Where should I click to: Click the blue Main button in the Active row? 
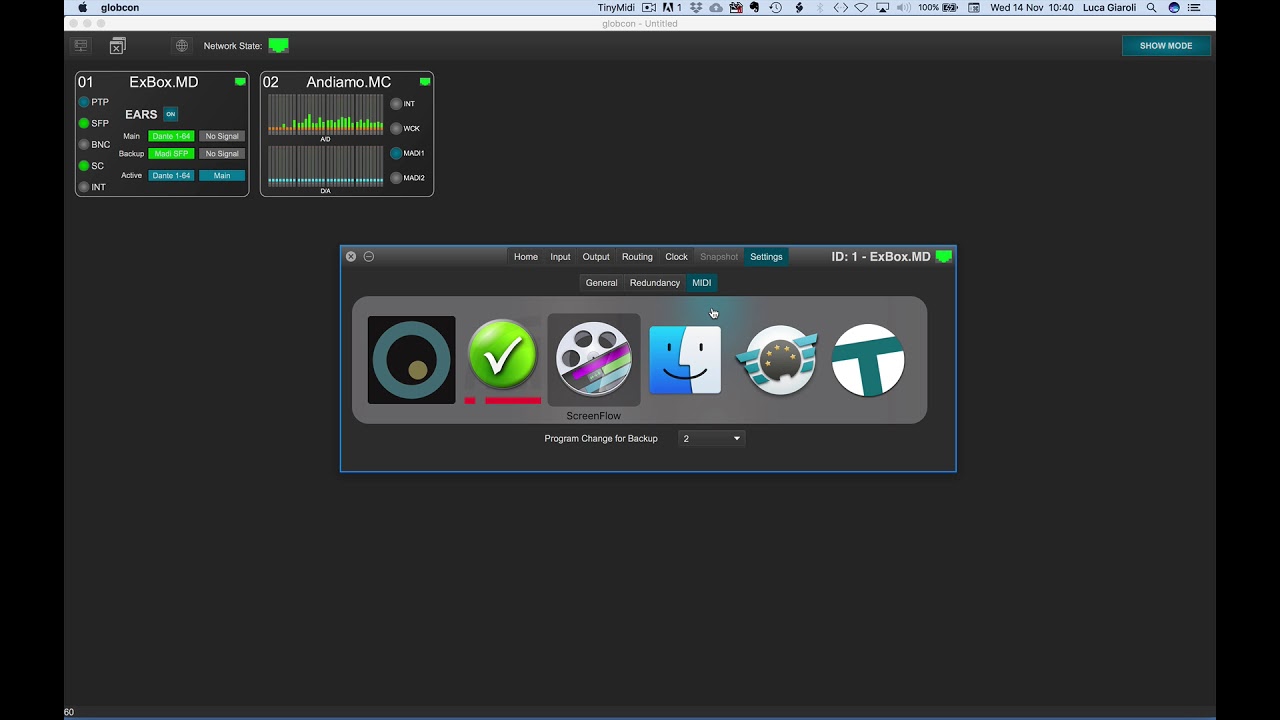[x=222, y=176]
